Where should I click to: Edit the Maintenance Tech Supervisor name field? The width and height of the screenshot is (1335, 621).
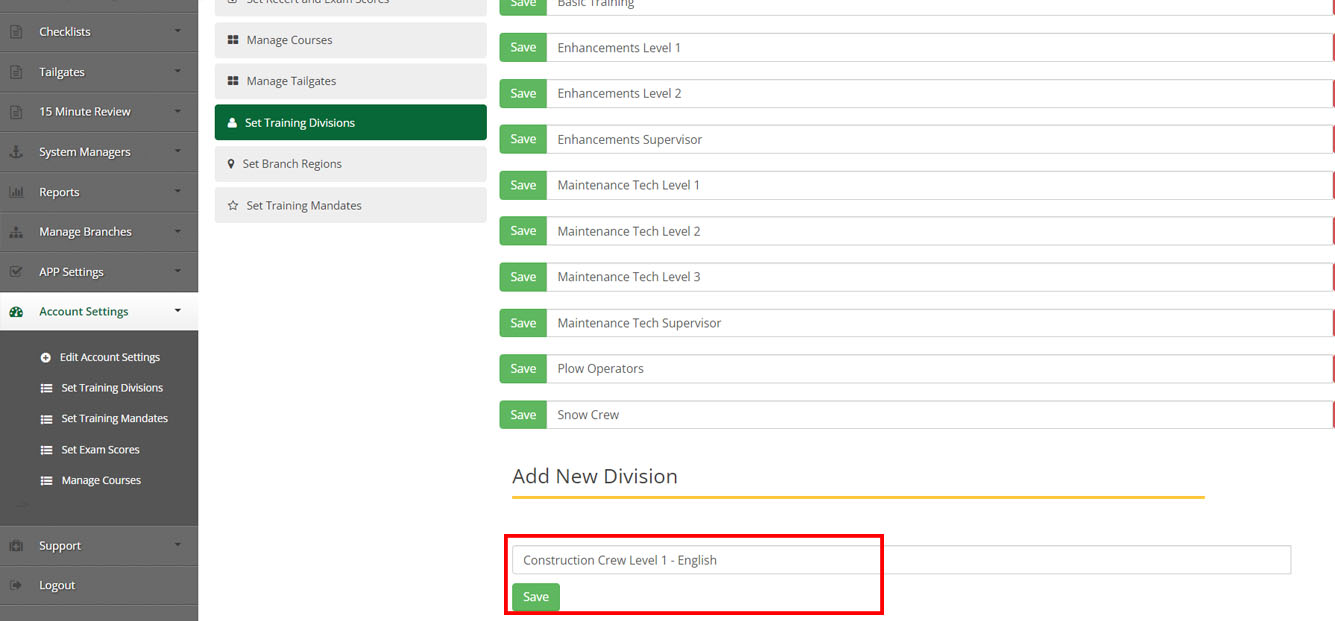(940, 323)
